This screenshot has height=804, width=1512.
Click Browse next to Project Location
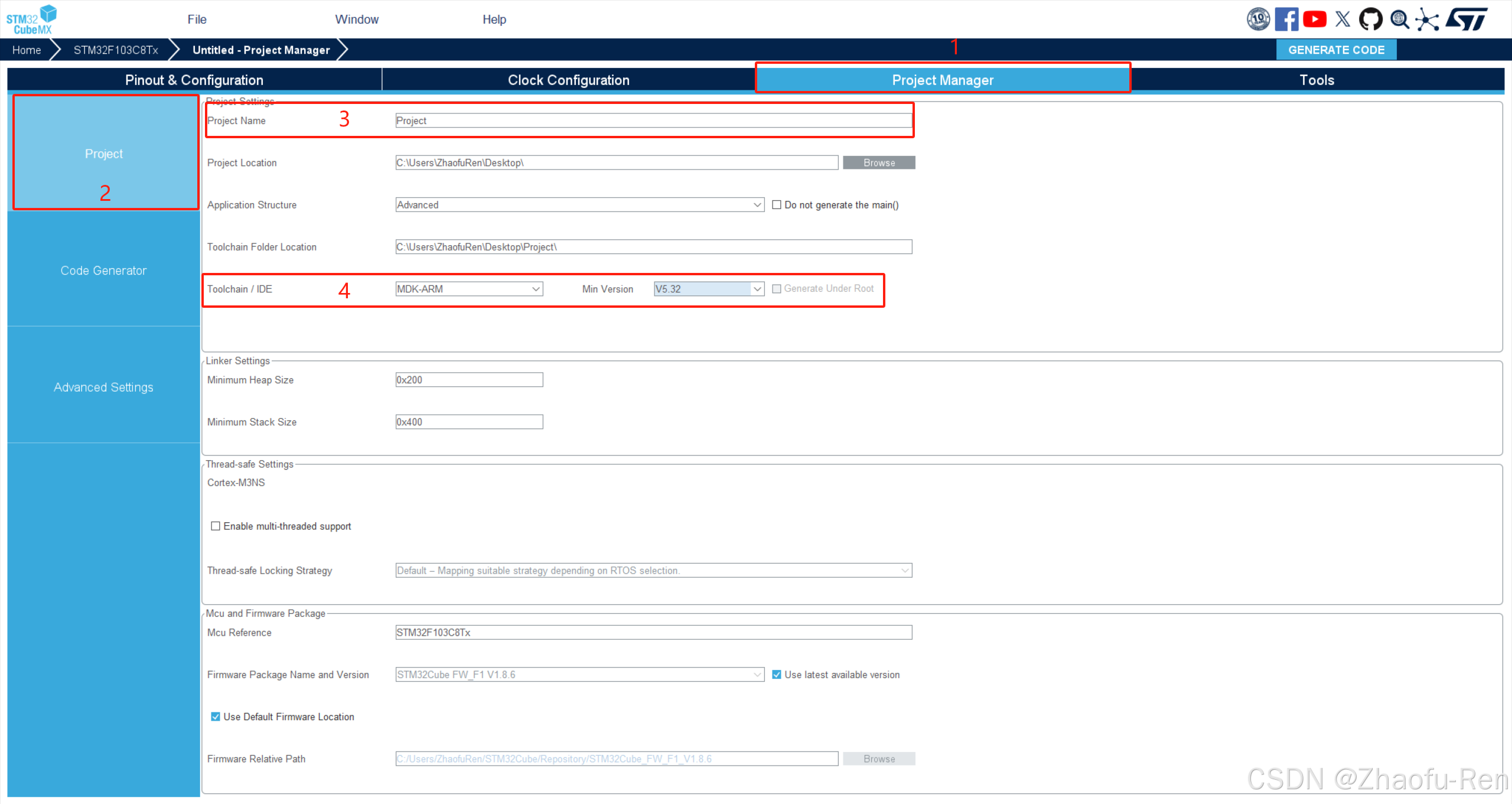coord(879,163)
